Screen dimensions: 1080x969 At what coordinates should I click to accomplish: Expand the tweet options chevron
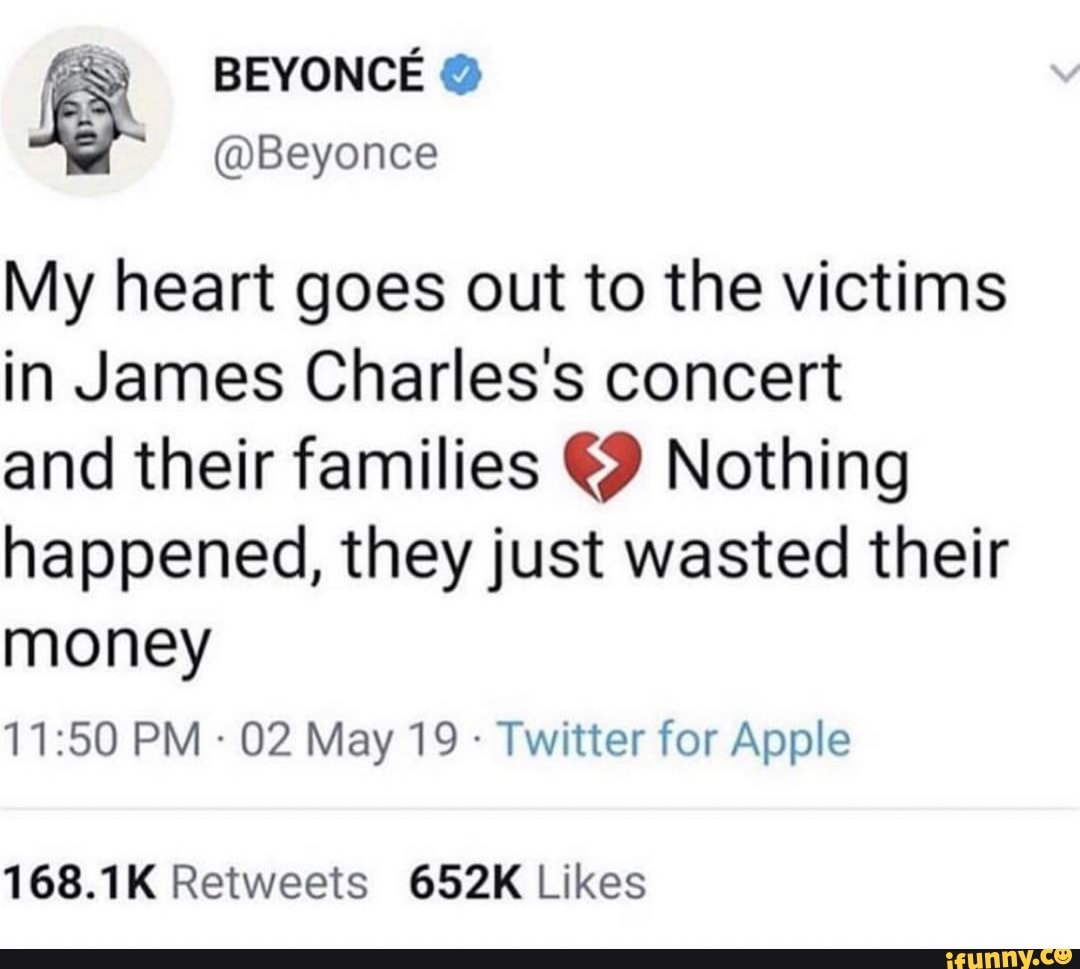tap(1063, 72)
